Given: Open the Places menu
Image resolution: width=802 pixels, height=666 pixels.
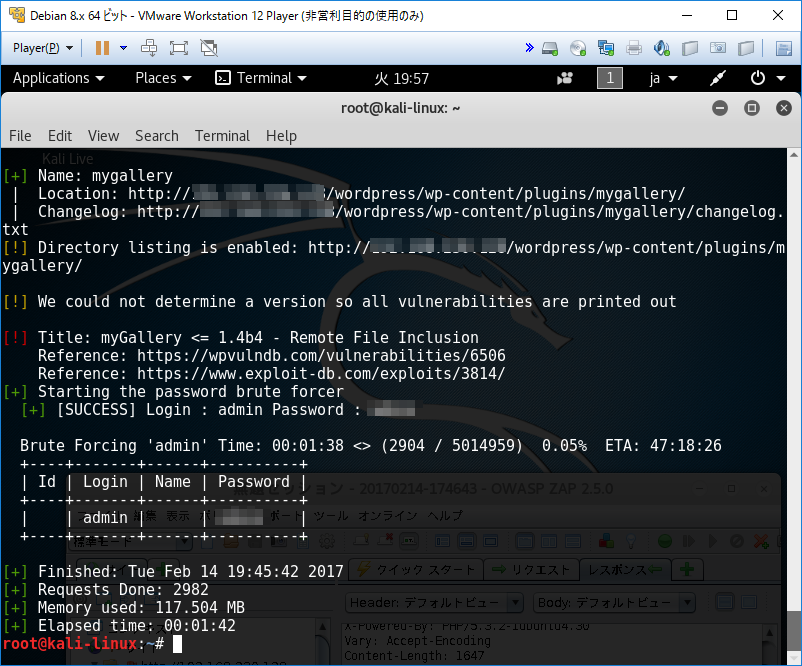Looking at the screenshot, I should (x=163, y=78).
